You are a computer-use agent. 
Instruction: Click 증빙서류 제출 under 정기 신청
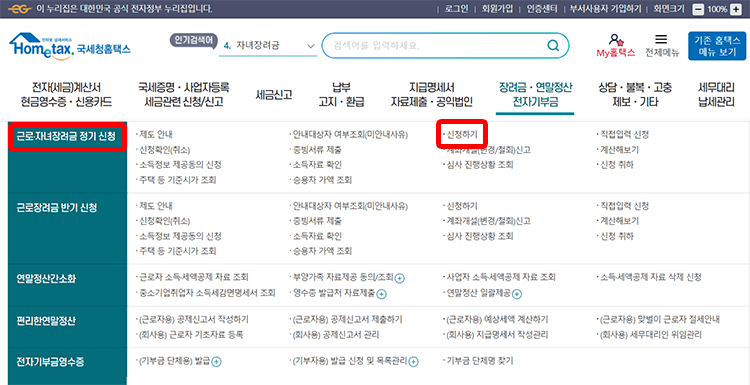pyautogui.click(x=316, y=150)
